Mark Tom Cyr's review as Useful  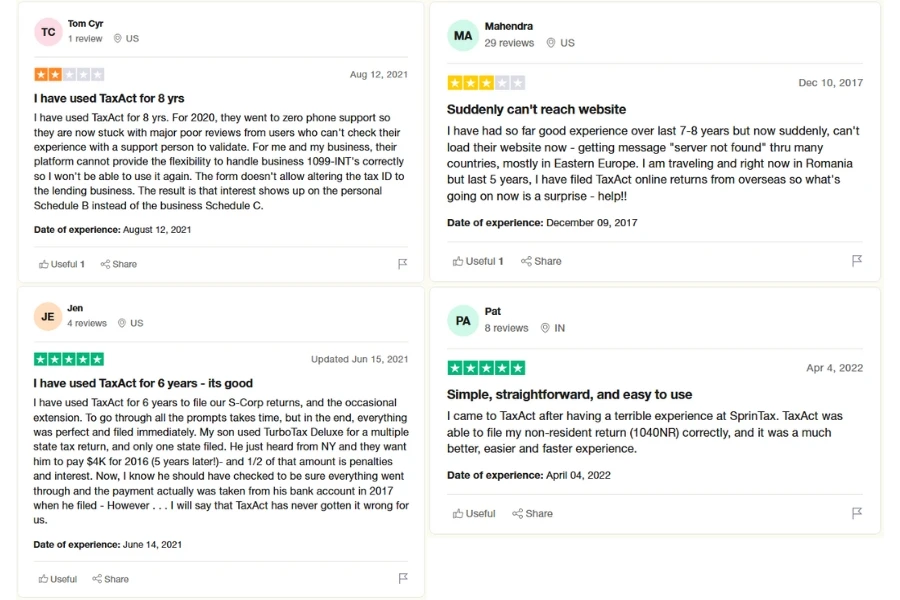60,263
